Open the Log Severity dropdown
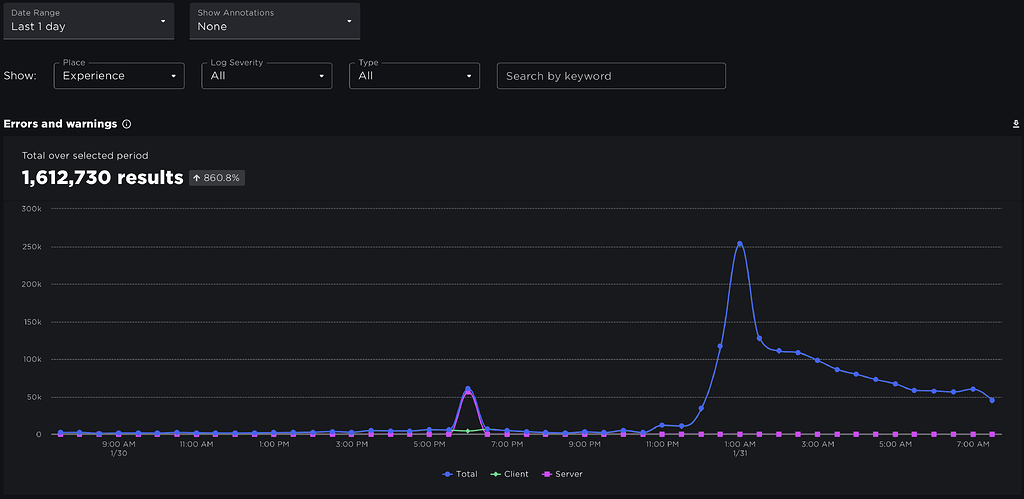The width and height of the screenshot is (1024, 499). click(x=266, y=76)
